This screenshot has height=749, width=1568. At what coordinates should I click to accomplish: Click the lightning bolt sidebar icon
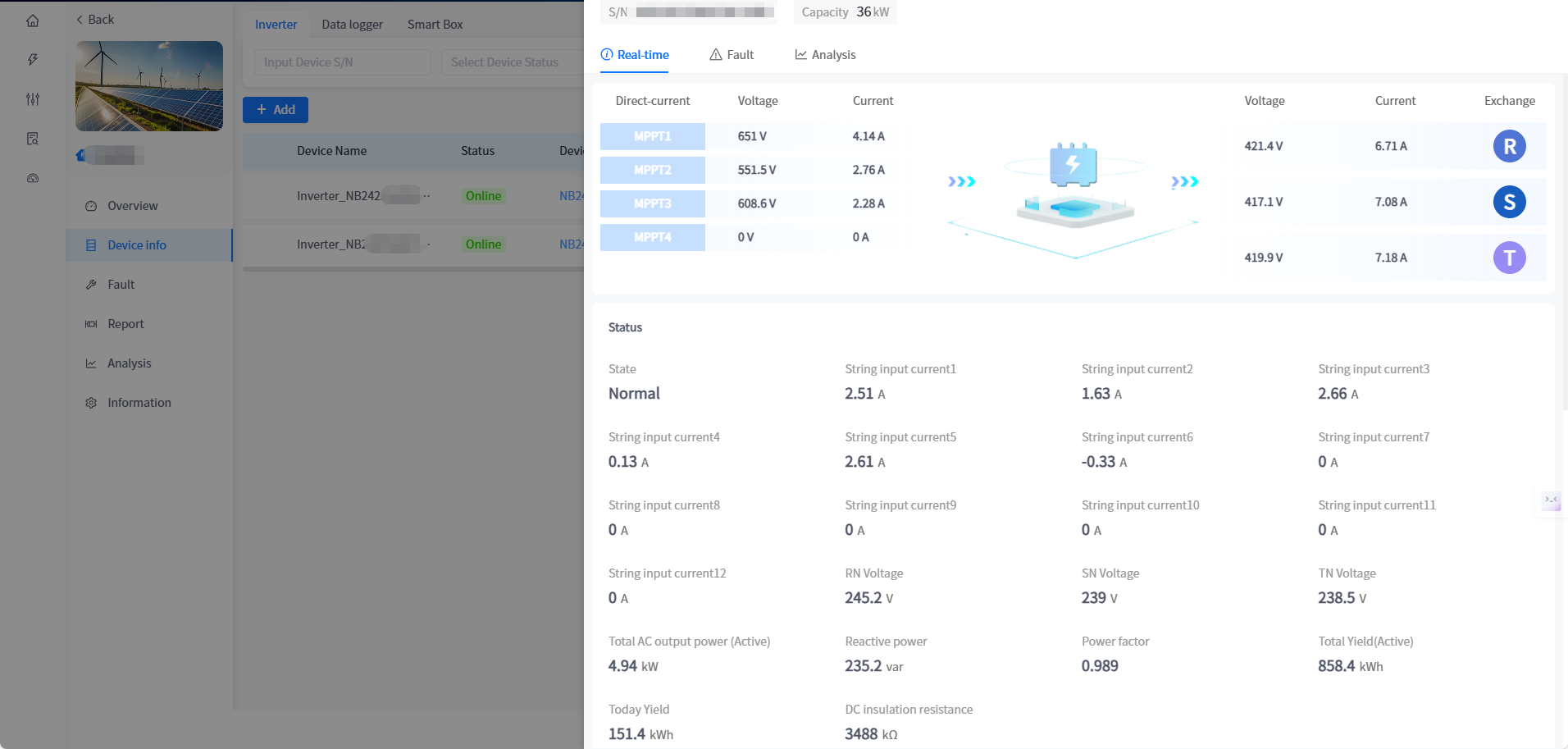click(x=33, y=60)
